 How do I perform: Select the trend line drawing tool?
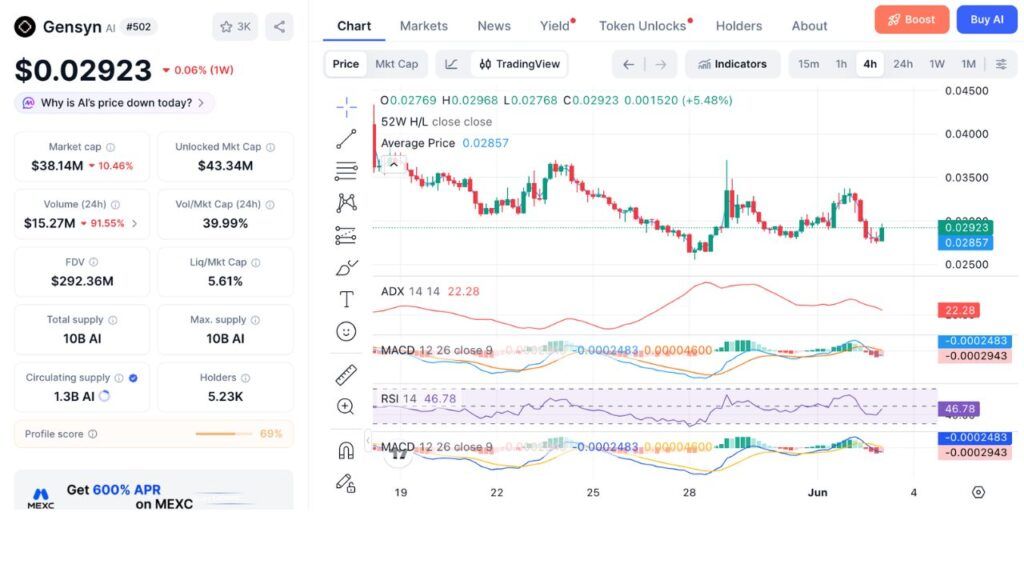pos(346,138)
